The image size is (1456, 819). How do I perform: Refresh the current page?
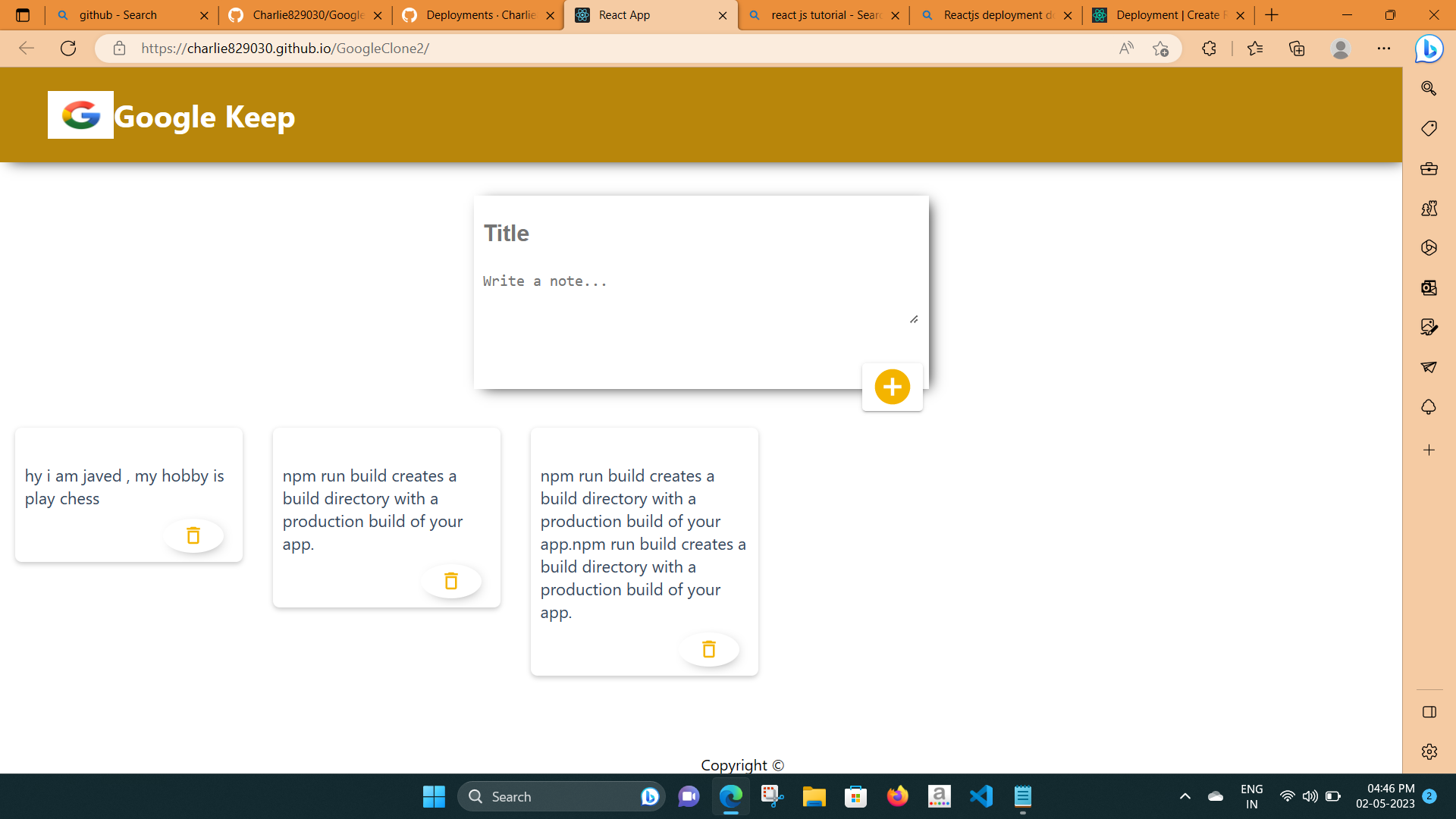click(68, 49)
